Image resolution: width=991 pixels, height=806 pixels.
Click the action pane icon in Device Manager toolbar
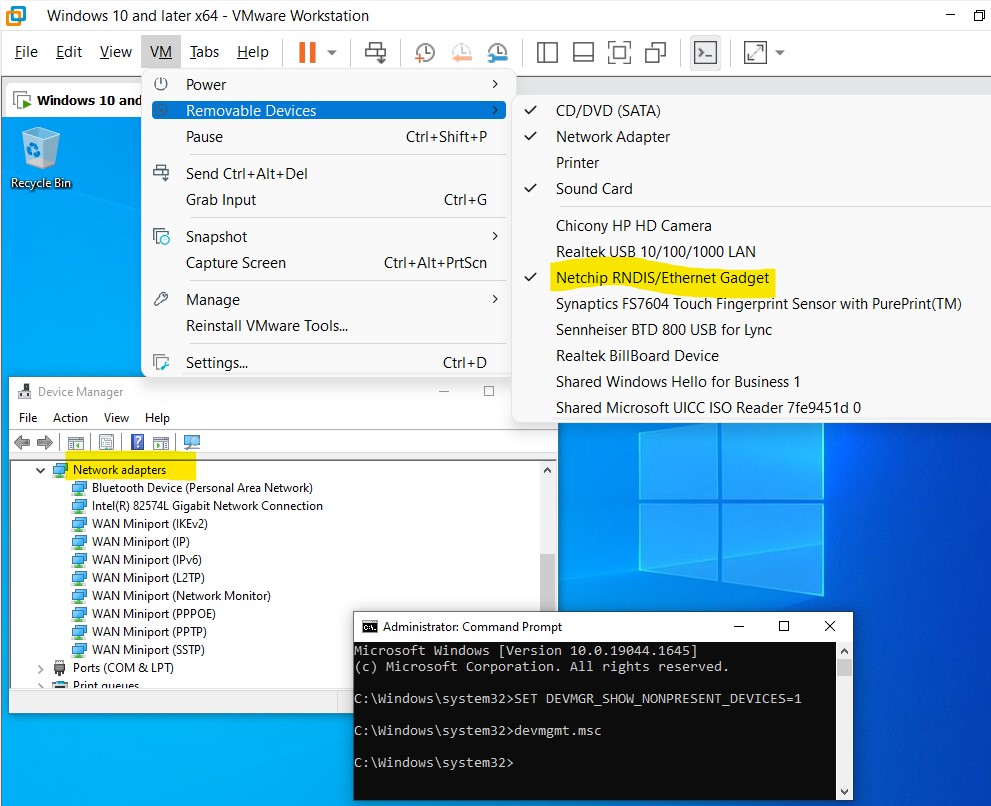161,443
